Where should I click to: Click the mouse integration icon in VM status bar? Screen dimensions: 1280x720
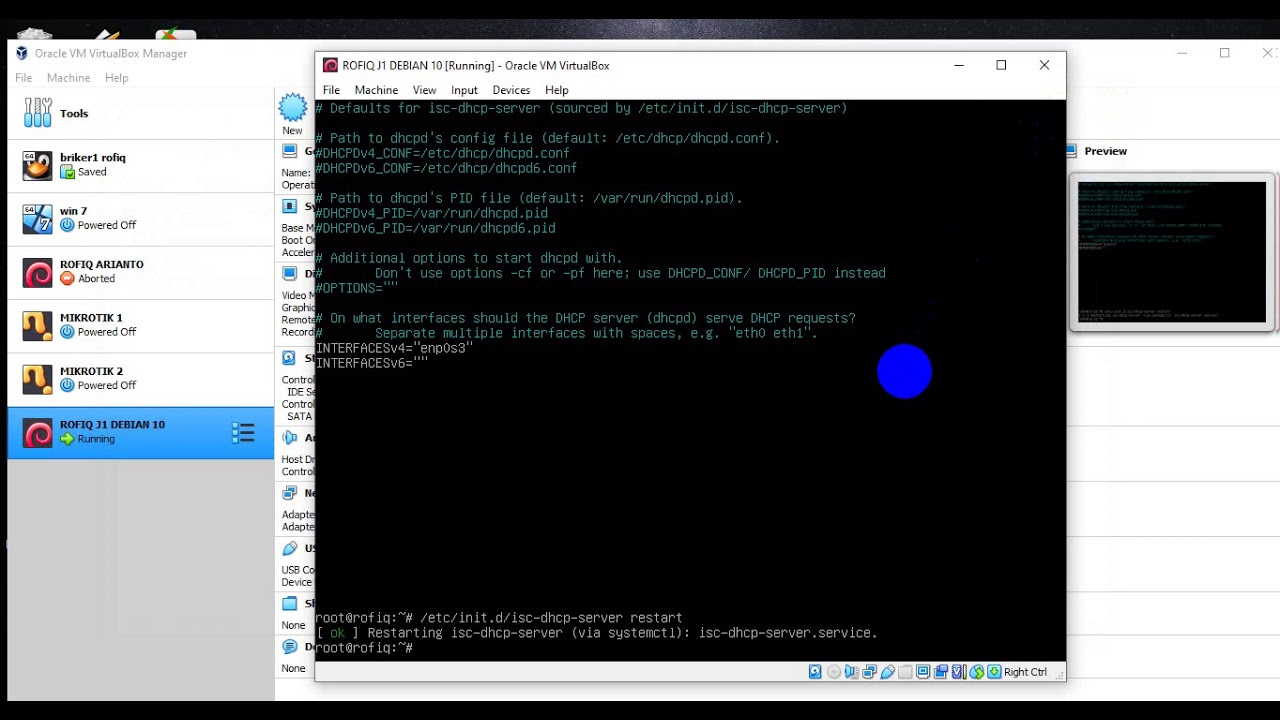[x=977, y=672]
